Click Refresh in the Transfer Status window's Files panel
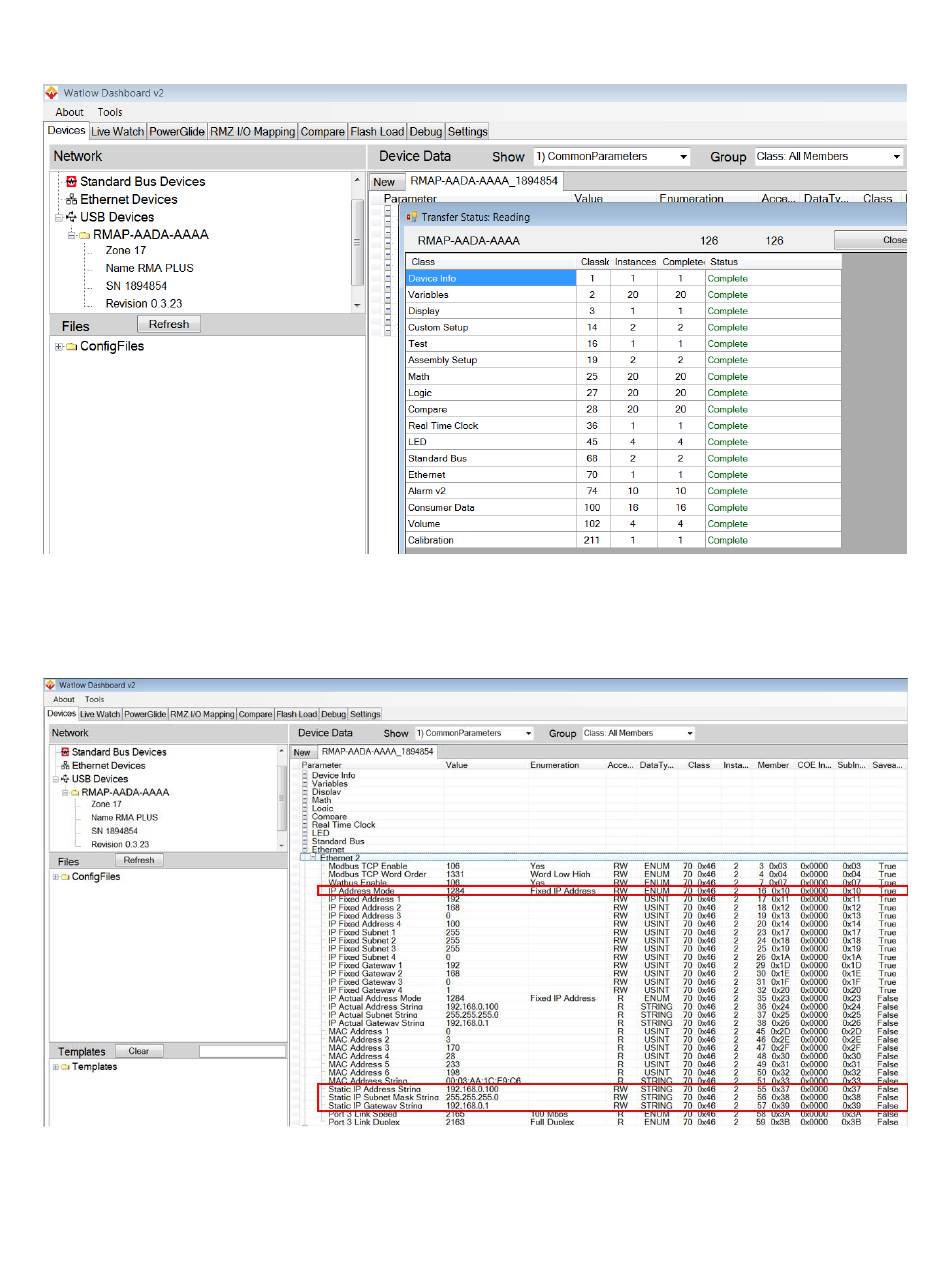This screenshot has width=950, height=1284. point(169,324)
